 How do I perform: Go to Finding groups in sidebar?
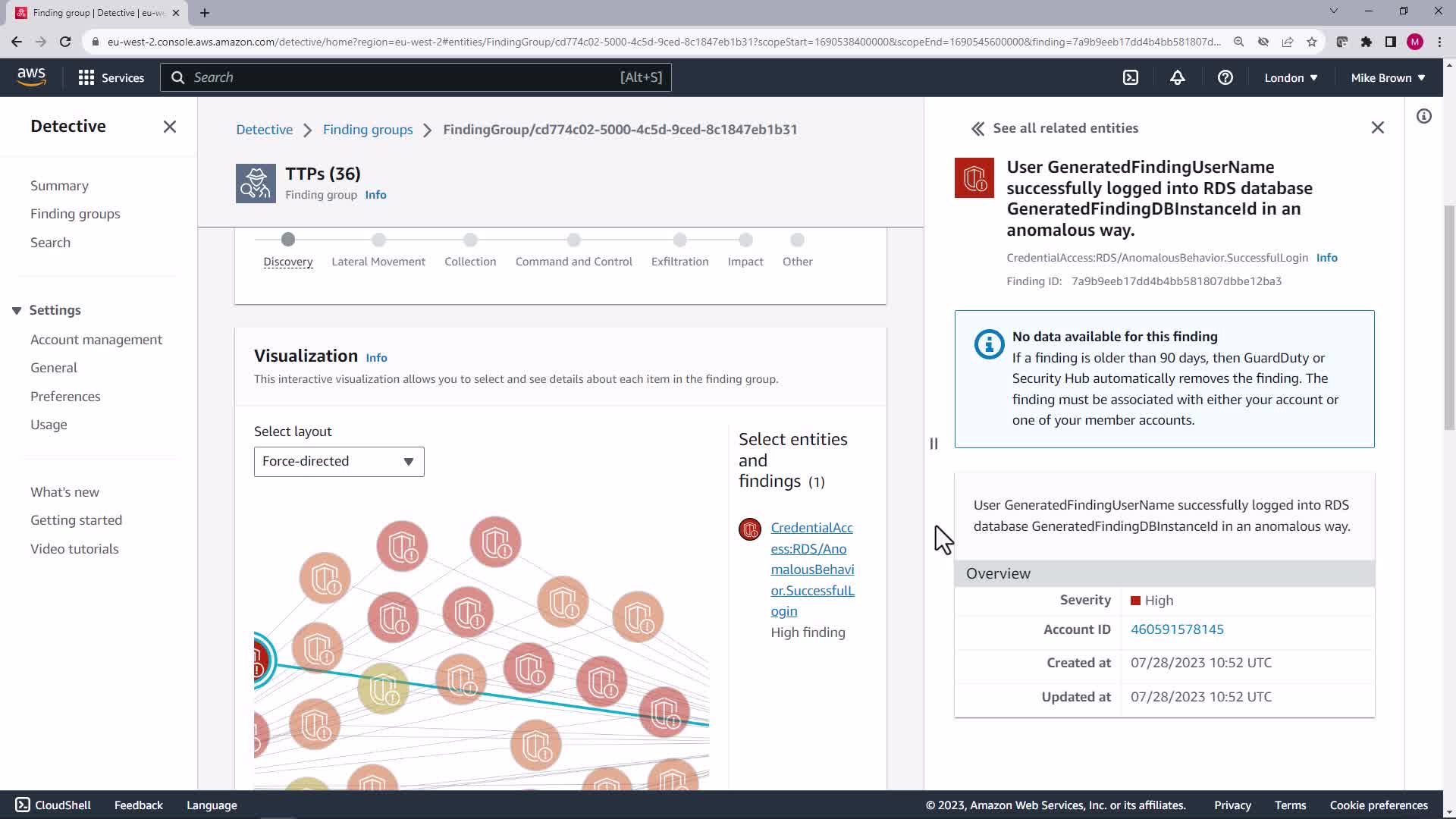pyautogui.click(x=75, y=214)
